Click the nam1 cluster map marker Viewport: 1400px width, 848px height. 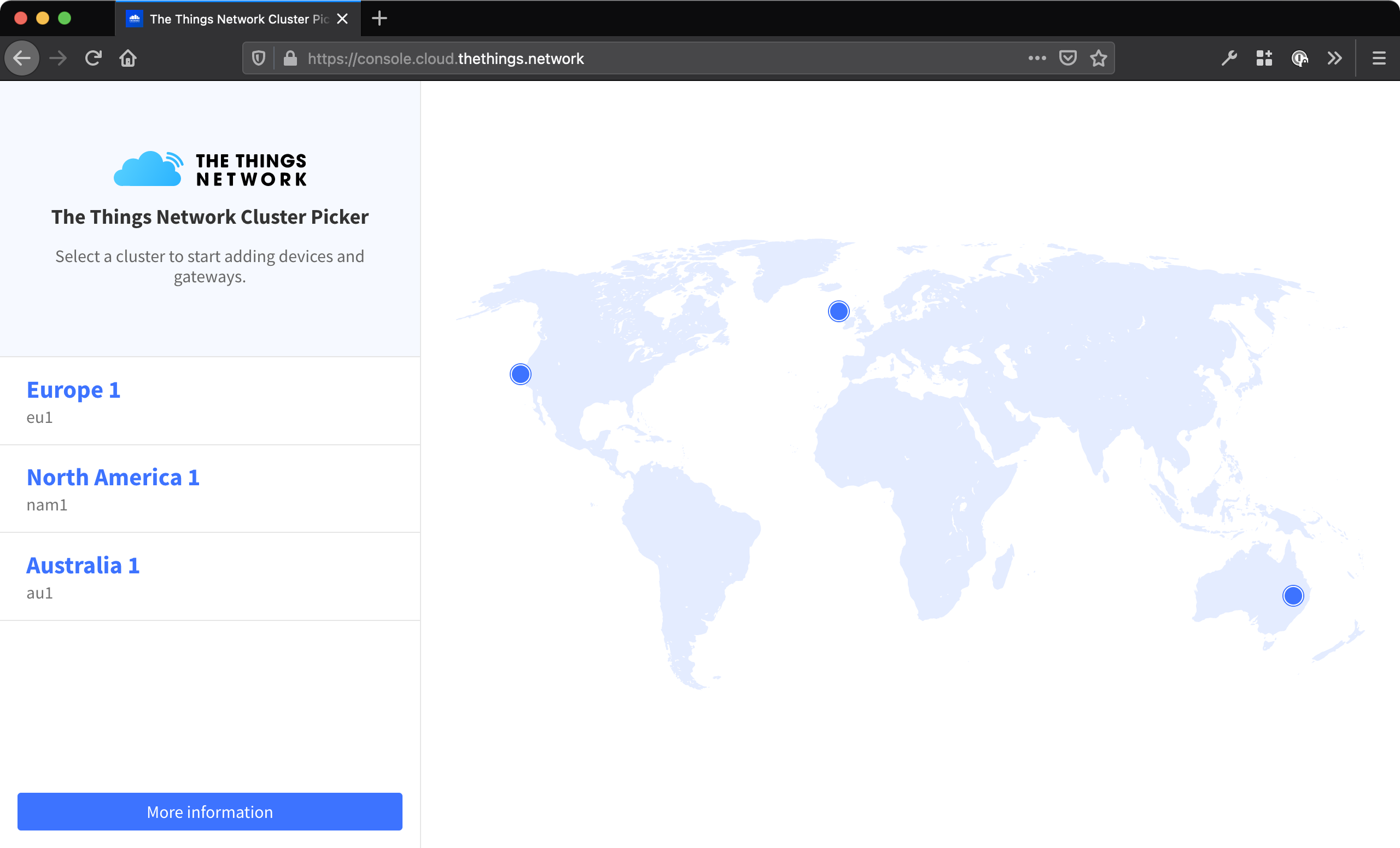(x=520, y=374)
